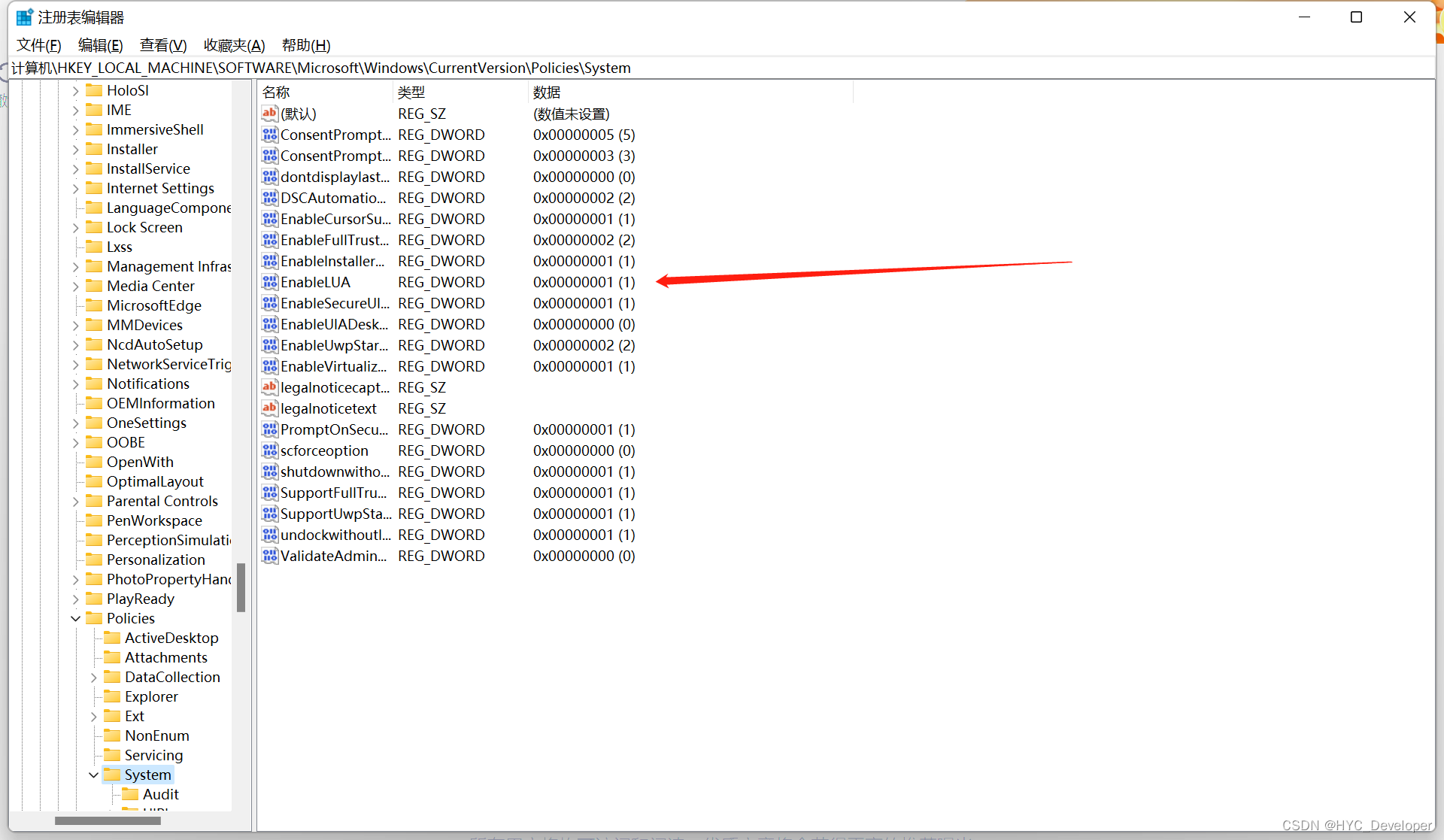Open the 编辑 menu
This screenshot has width=1444, height=840.
(99, 45)
